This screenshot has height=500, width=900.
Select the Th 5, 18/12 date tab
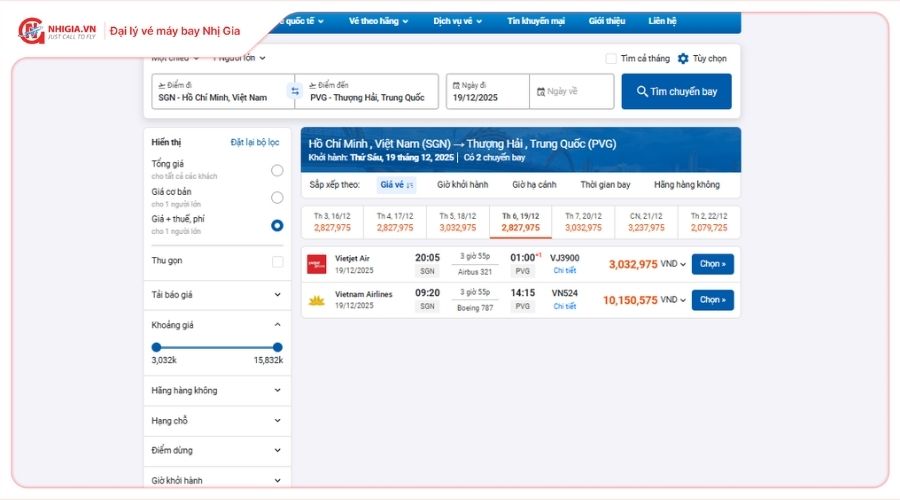[x=457, y=222]
